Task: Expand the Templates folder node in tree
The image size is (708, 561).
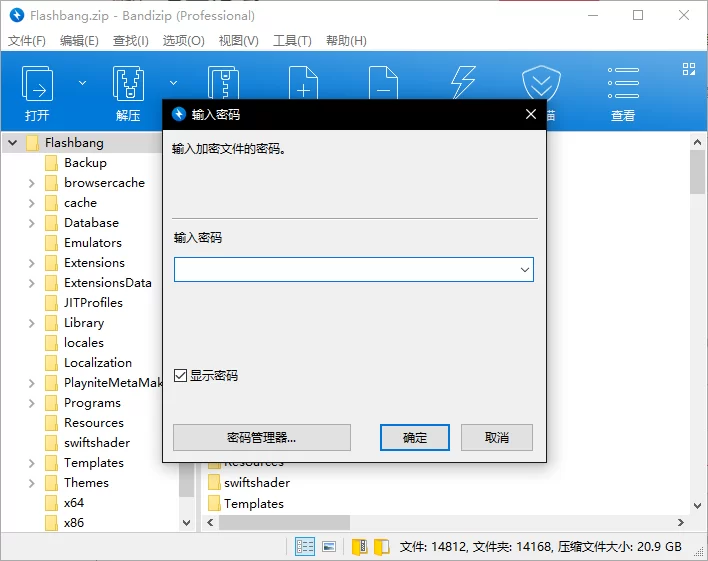Action: [x=31, y=463]
